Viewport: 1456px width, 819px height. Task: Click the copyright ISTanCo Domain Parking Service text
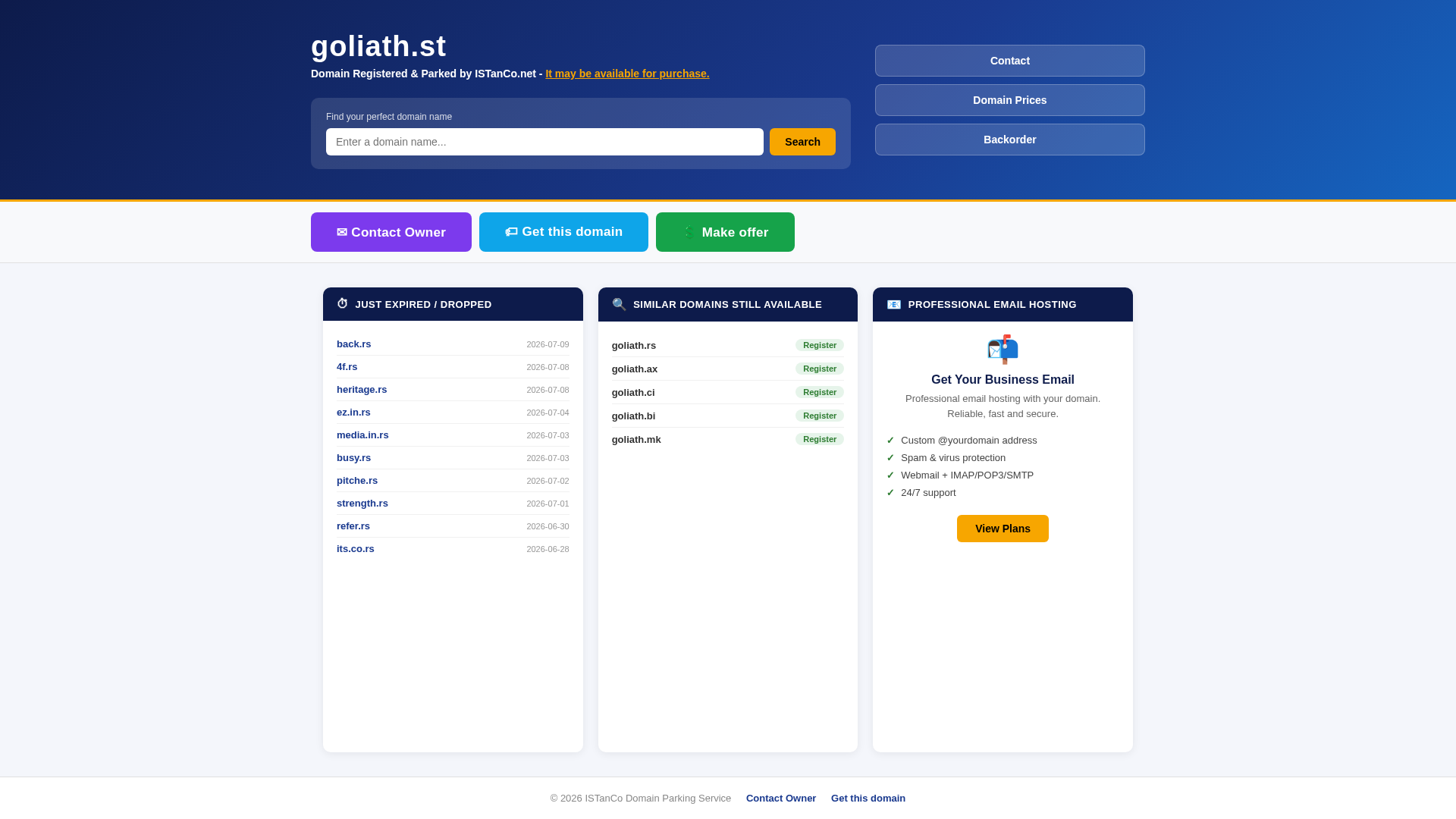point(641,799)
